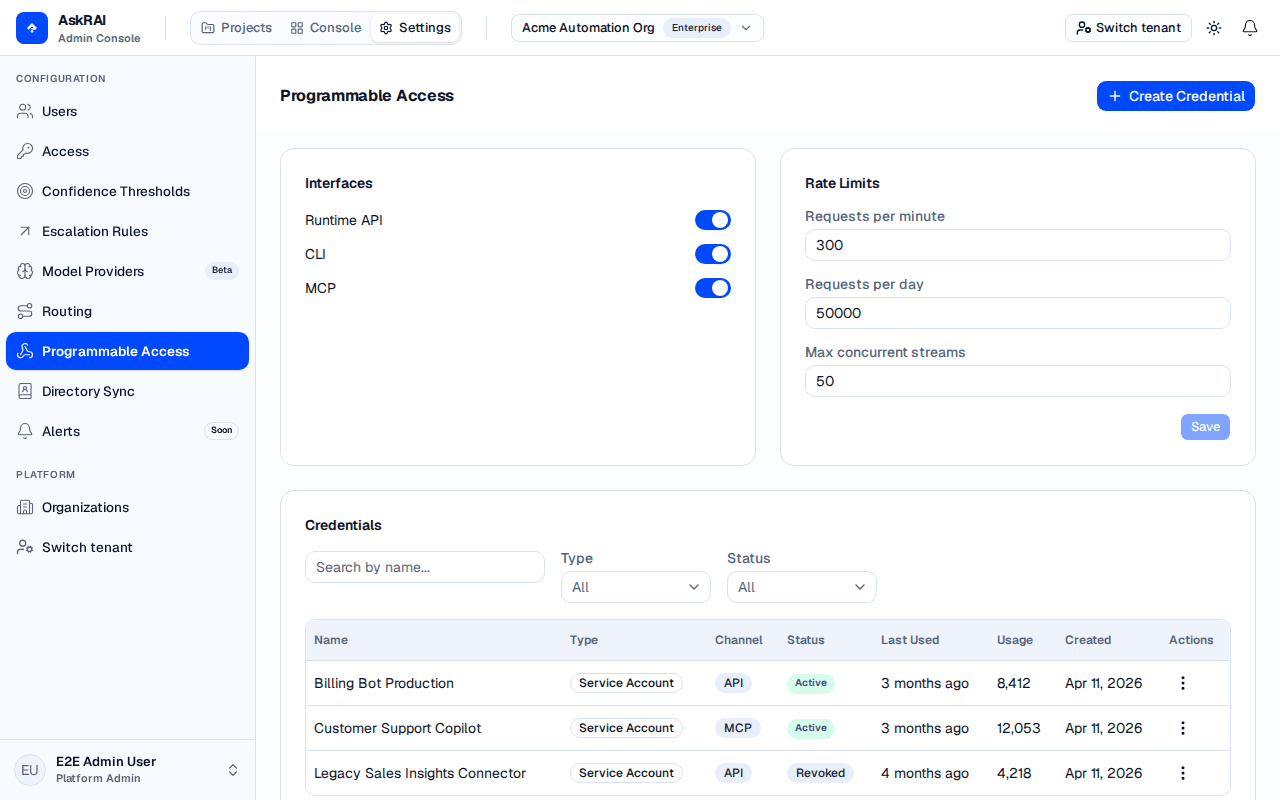Open the Type filter dropdown
1280x800 pixels.
point(636,587)
